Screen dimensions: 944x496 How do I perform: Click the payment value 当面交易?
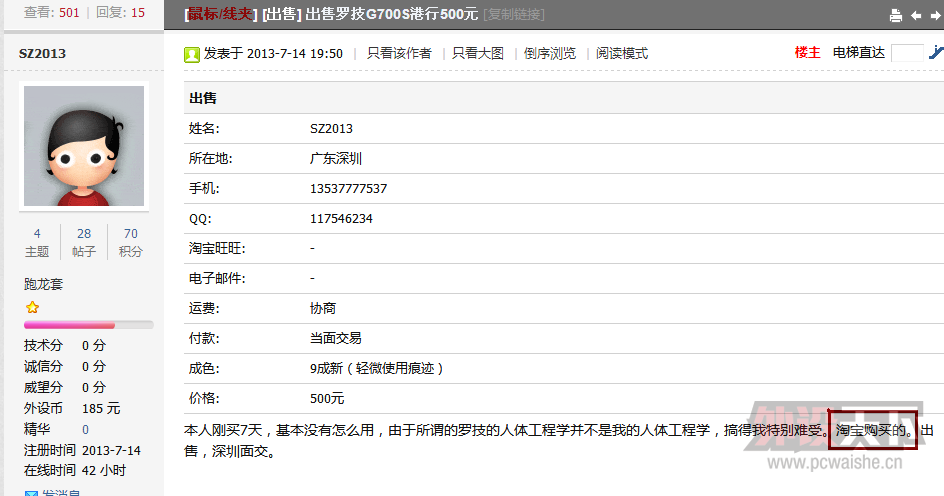336,338
